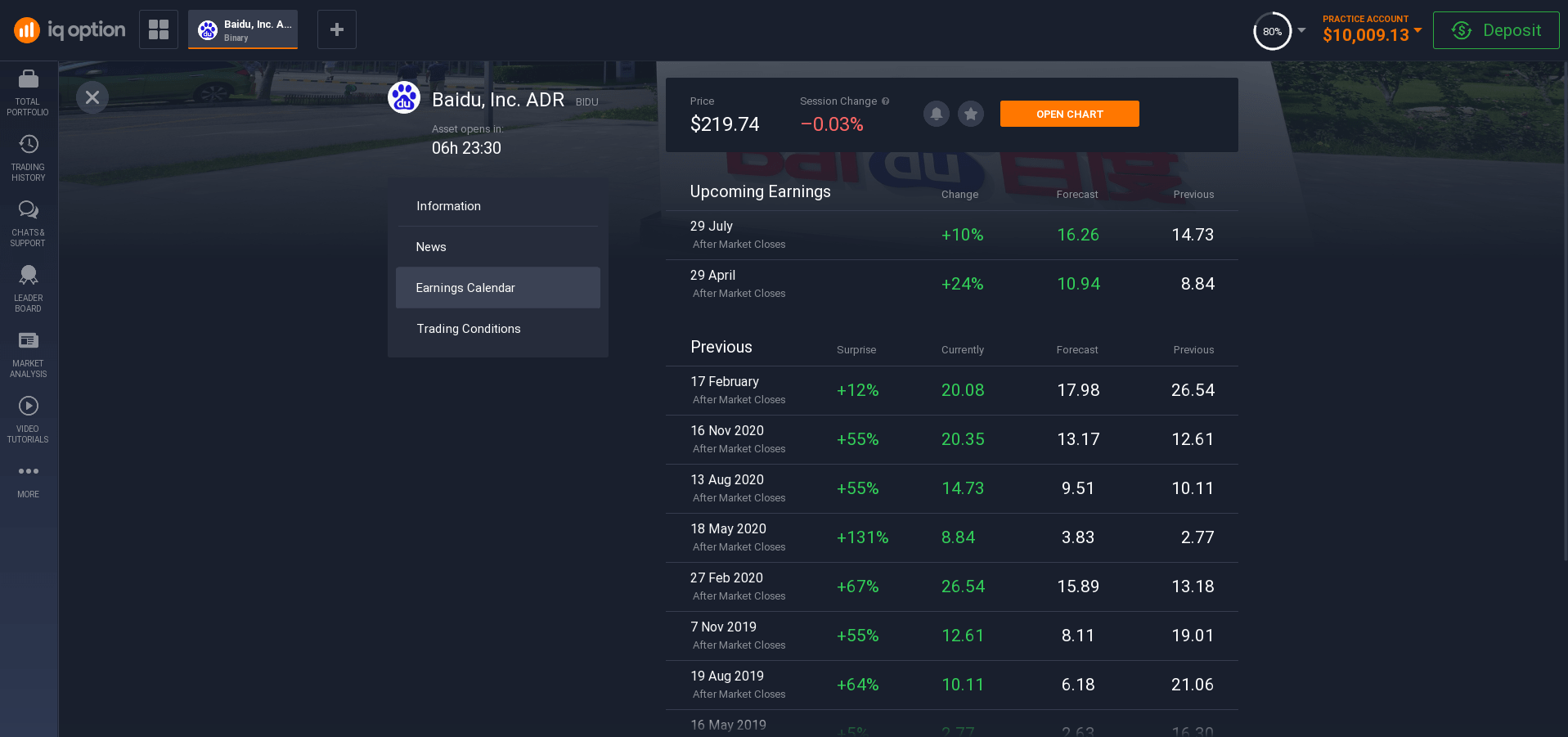Click the BIDU ticker label
This screenshot has height=737, width=1568.
tap(586, 102)
